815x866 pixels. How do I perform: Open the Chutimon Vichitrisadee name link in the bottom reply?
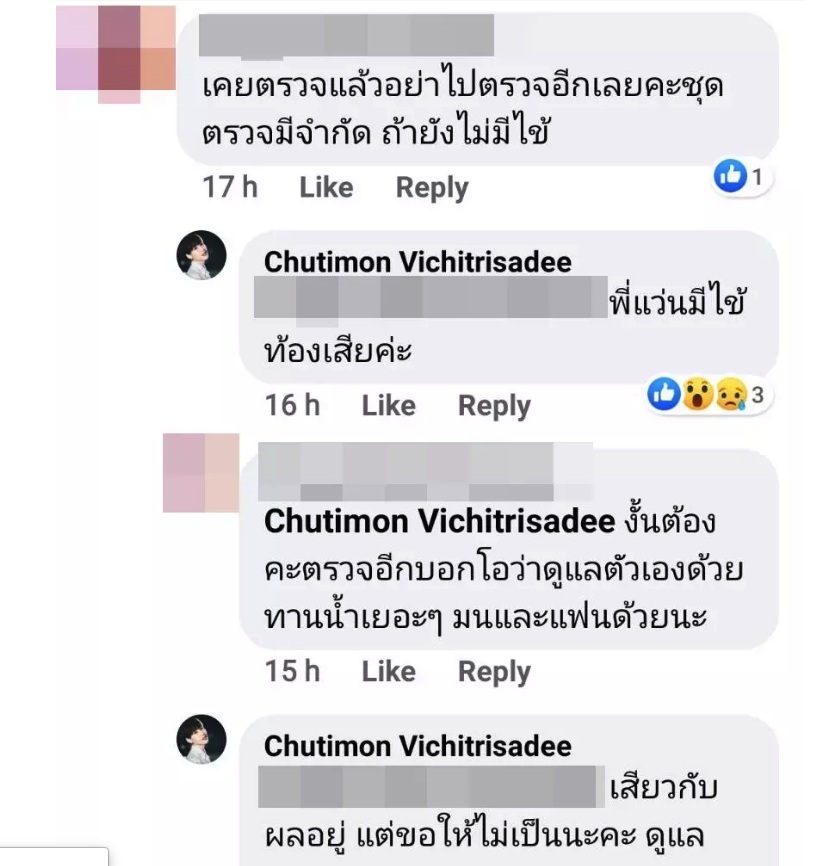click(x=417, y=746)
